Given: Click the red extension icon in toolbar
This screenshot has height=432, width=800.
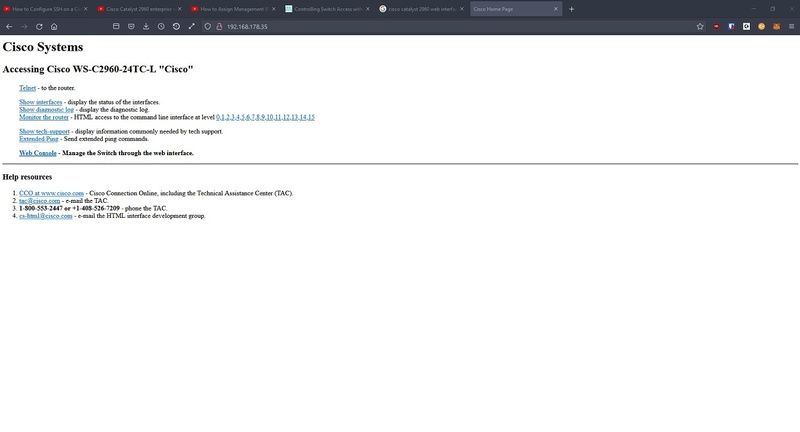Looking at the screenshot, I should click(716, 27).
